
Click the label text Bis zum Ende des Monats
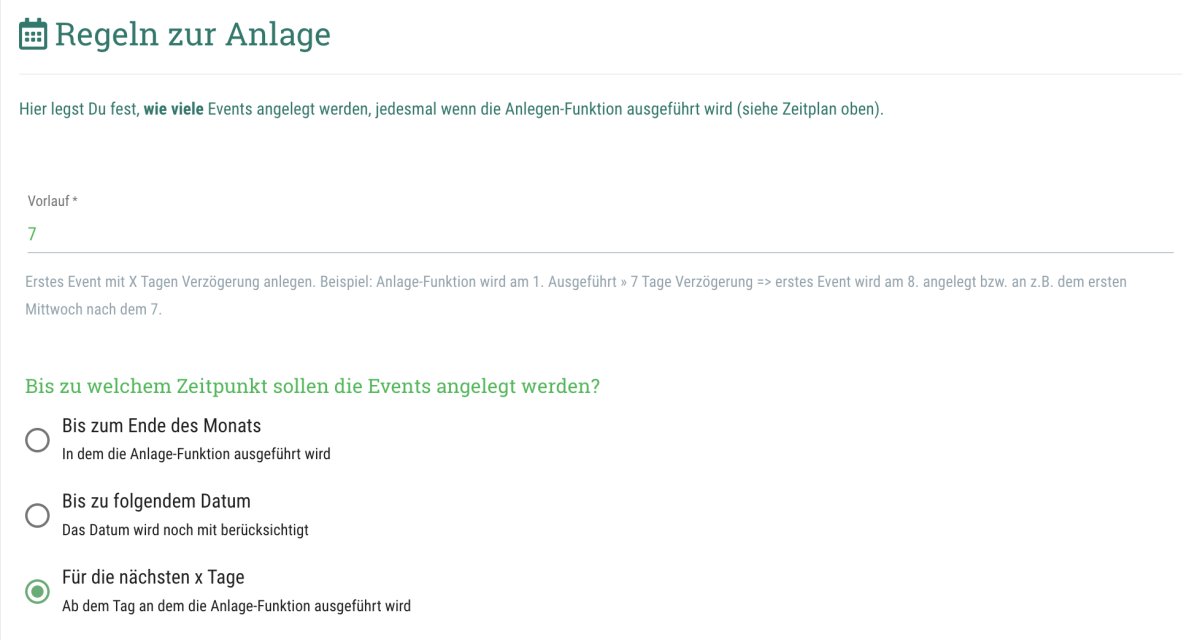pos(161,426)
